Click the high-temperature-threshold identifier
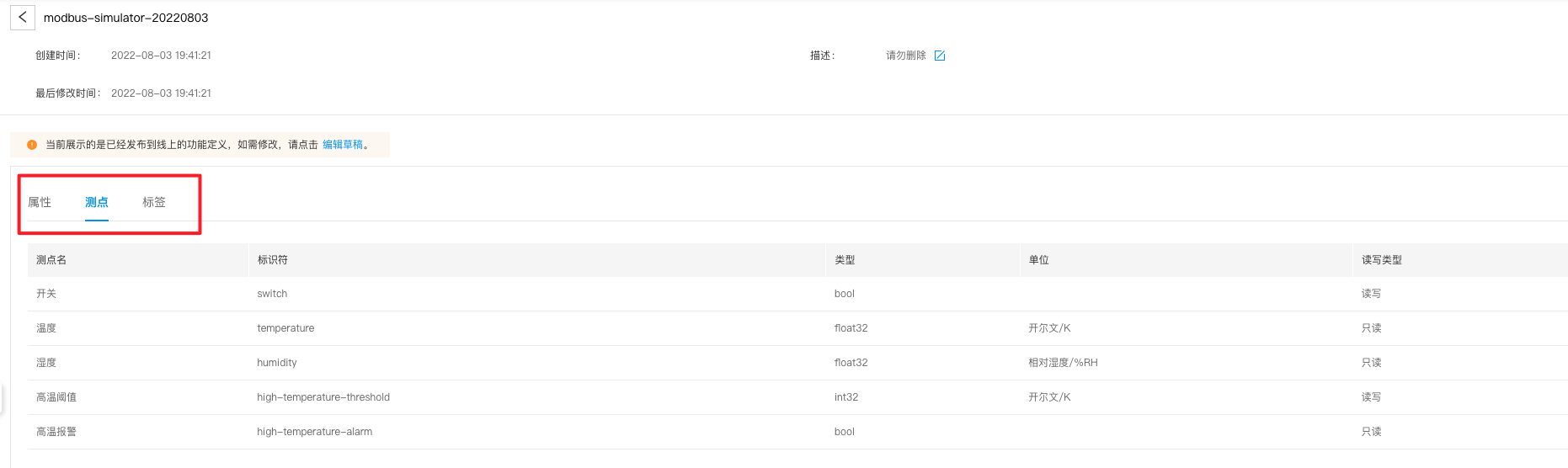1568x468 pixels. click(323, 397)
